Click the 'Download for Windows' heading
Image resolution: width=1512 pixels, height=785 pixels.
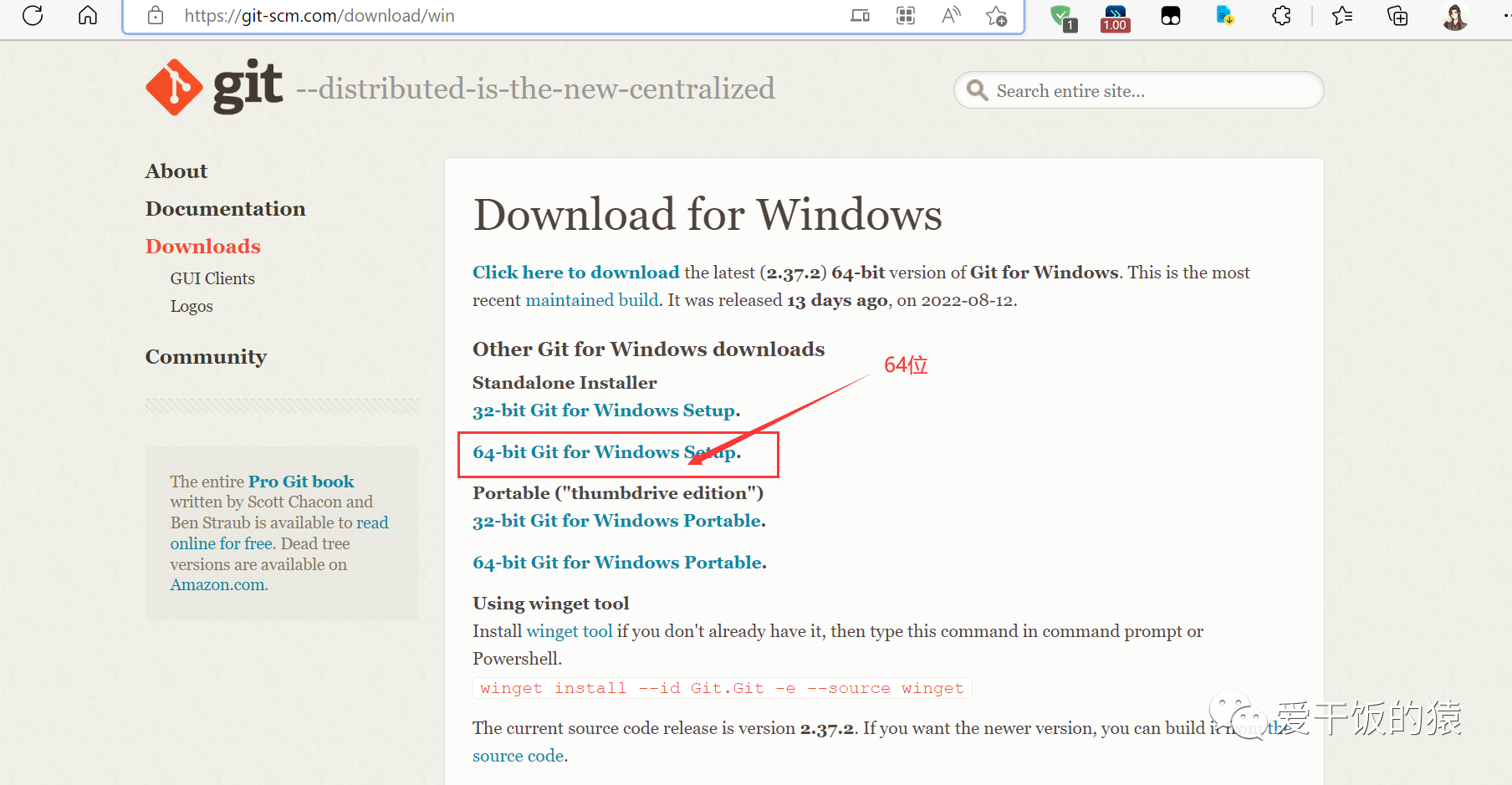click(x=707, y=214)
